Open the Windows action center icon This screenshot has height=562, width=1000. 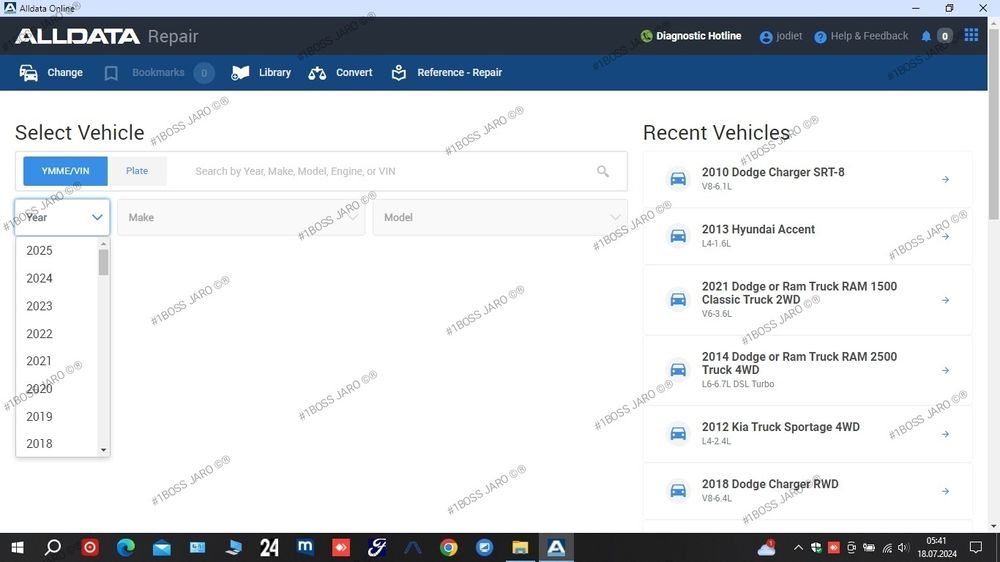coord(976,547)
